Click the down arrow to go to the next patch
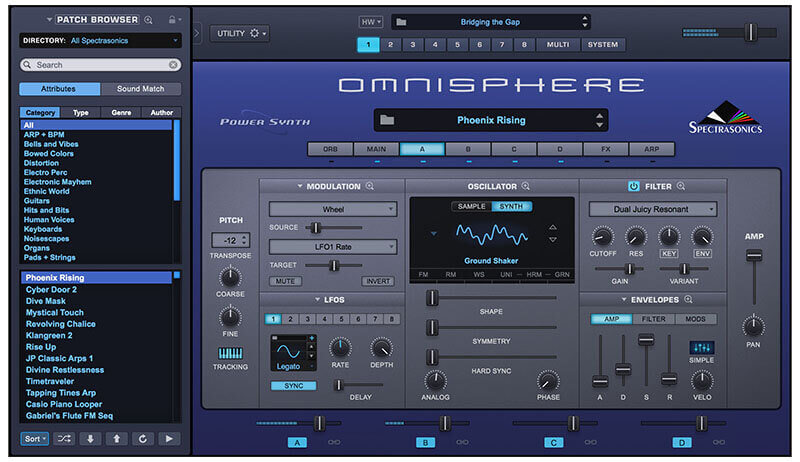Screen dimensions: 800x462 pyautogui.click(x=90, y=439)
